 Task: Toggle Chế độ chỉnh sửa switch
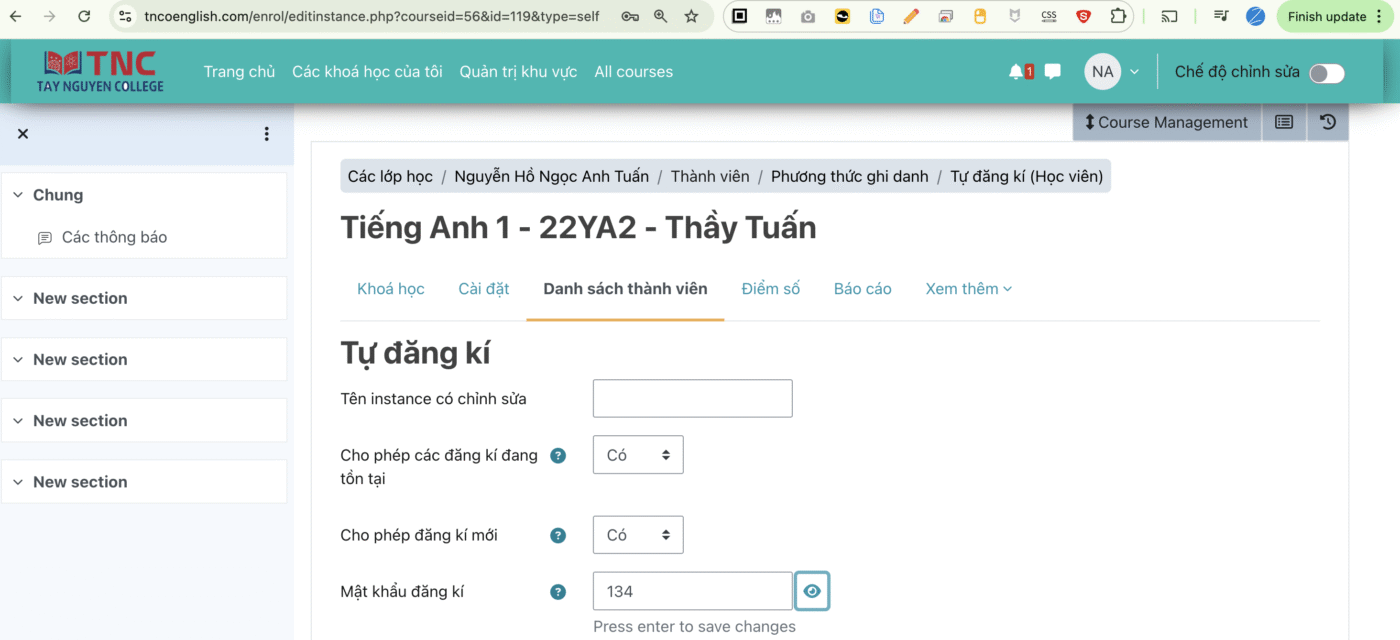(x=1327, y=73)
